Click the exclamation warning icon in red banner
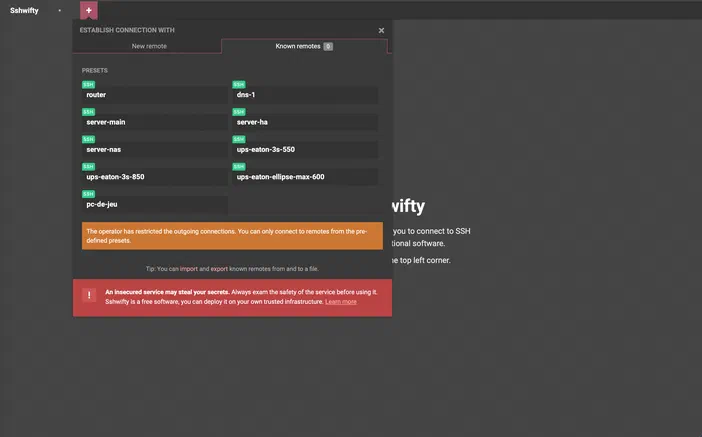 coord(89,295)
